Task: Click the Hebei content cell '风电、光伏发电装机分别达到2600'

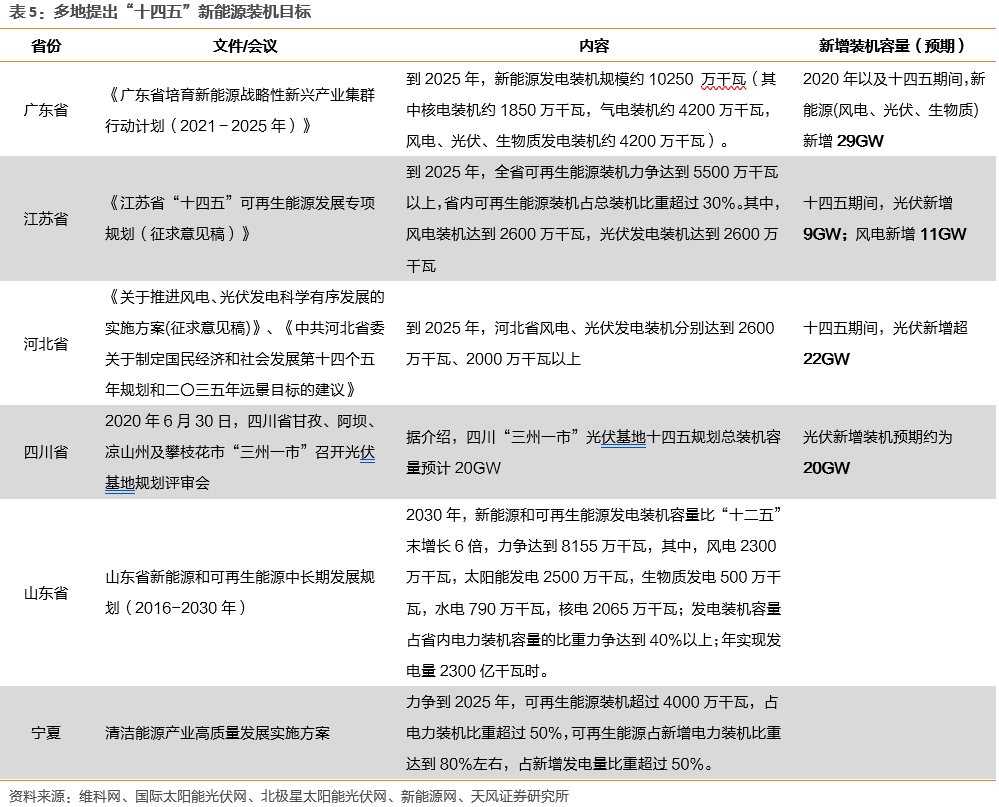Action: 590,343
